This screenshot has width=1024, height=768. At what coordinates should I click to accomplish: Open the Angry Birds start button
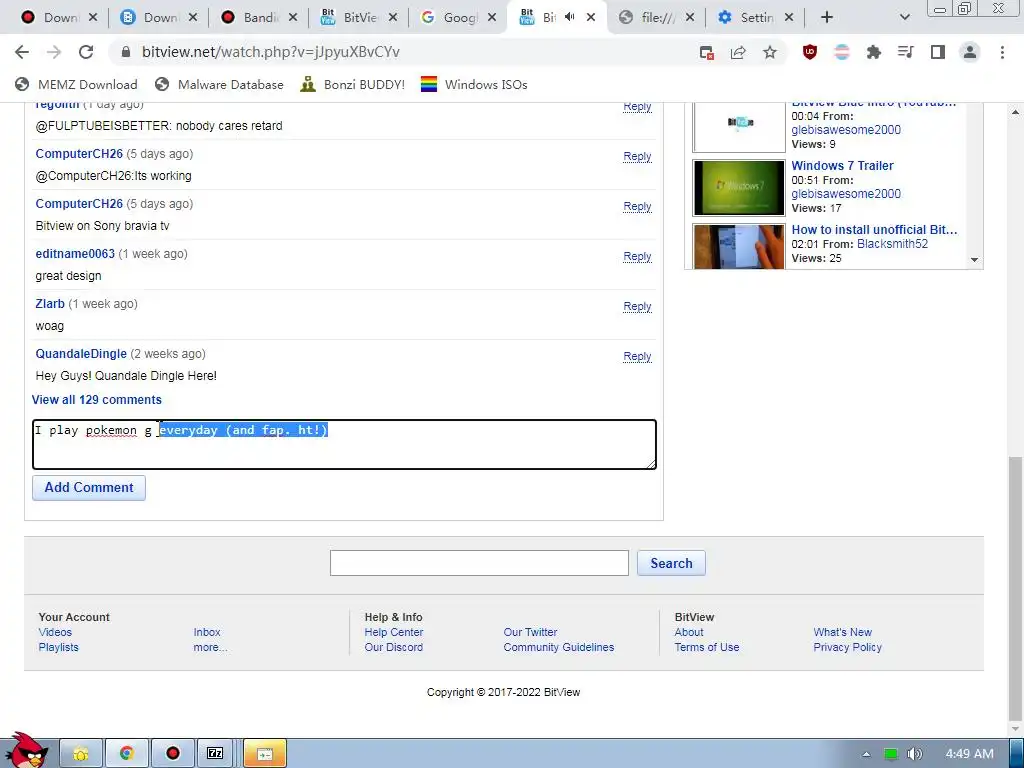(x=26, y=751)
